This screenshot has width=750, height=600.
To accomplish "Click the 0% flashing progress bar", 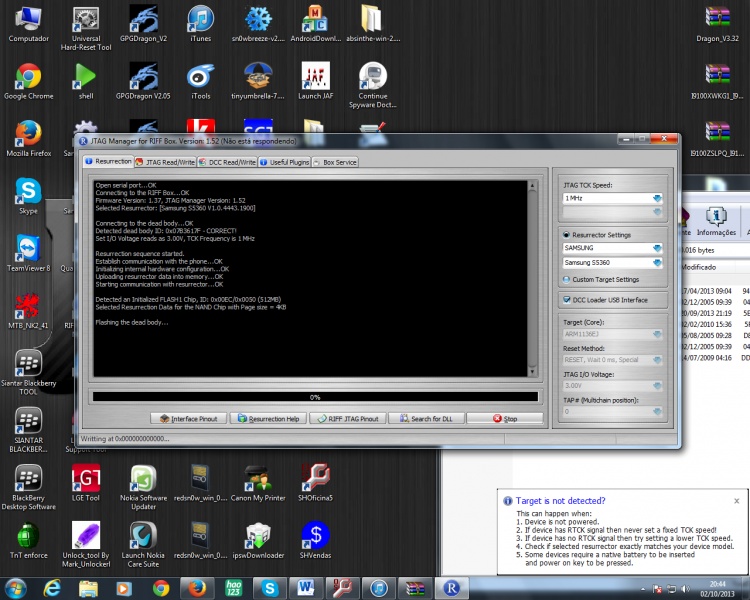I will pyautogui.click(x=315, y=397).
